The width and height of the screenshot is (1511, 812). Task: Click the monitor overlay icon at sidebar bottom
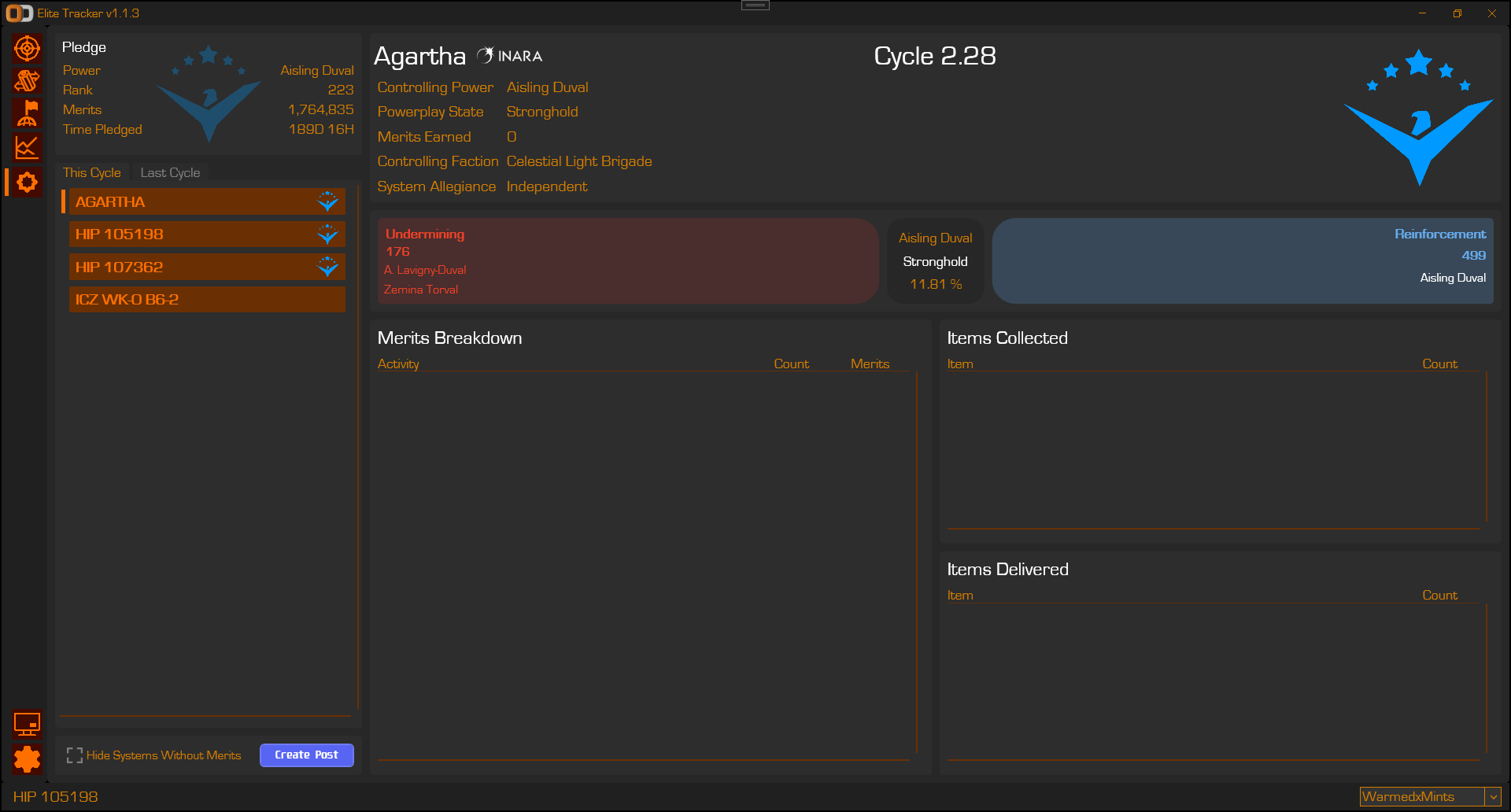click(27, 724)
